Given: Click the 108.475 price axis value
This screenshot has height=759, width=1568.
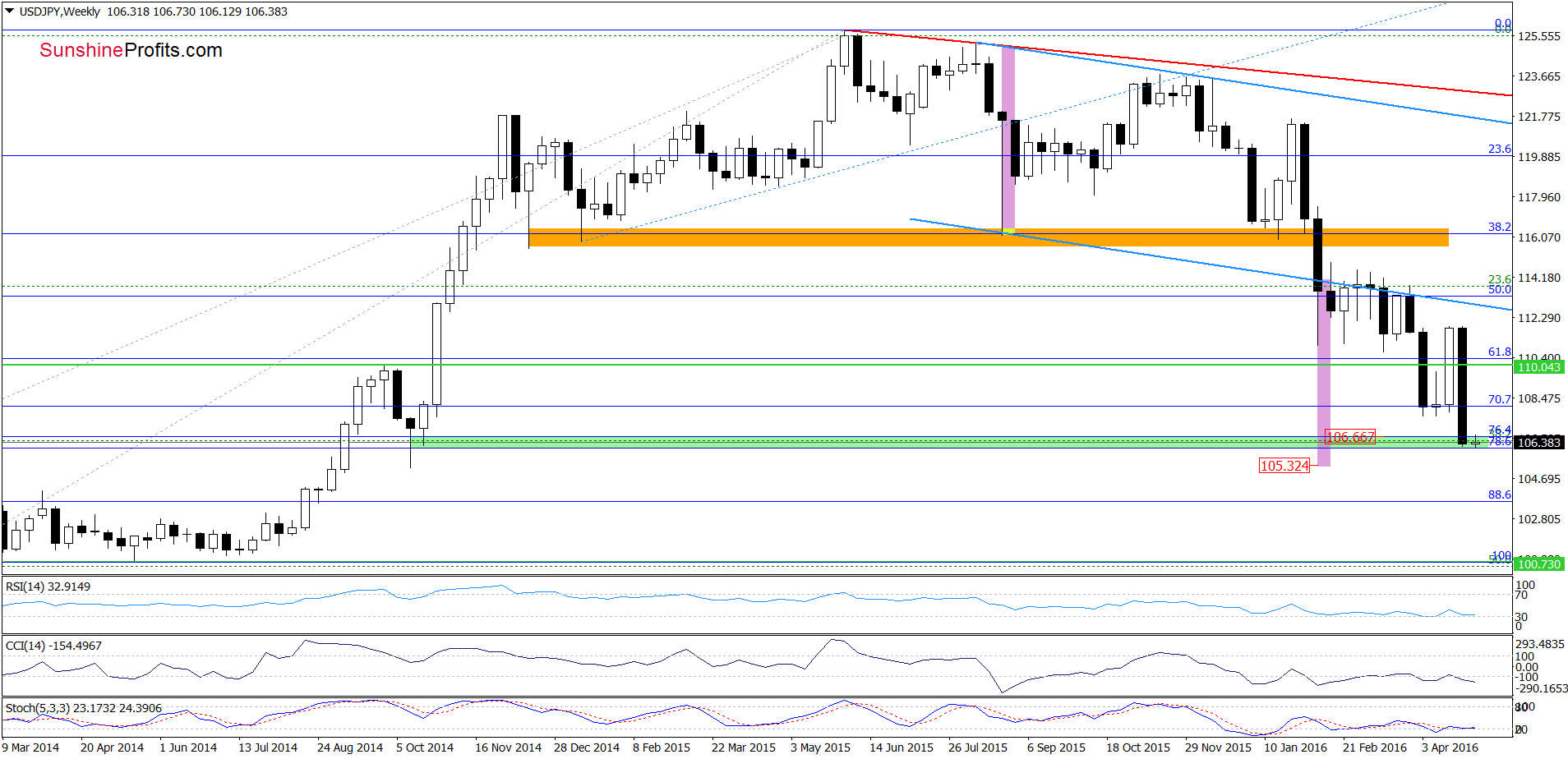Looking at the screenshot, I should pyautogui.click(x=1539, y=398).
